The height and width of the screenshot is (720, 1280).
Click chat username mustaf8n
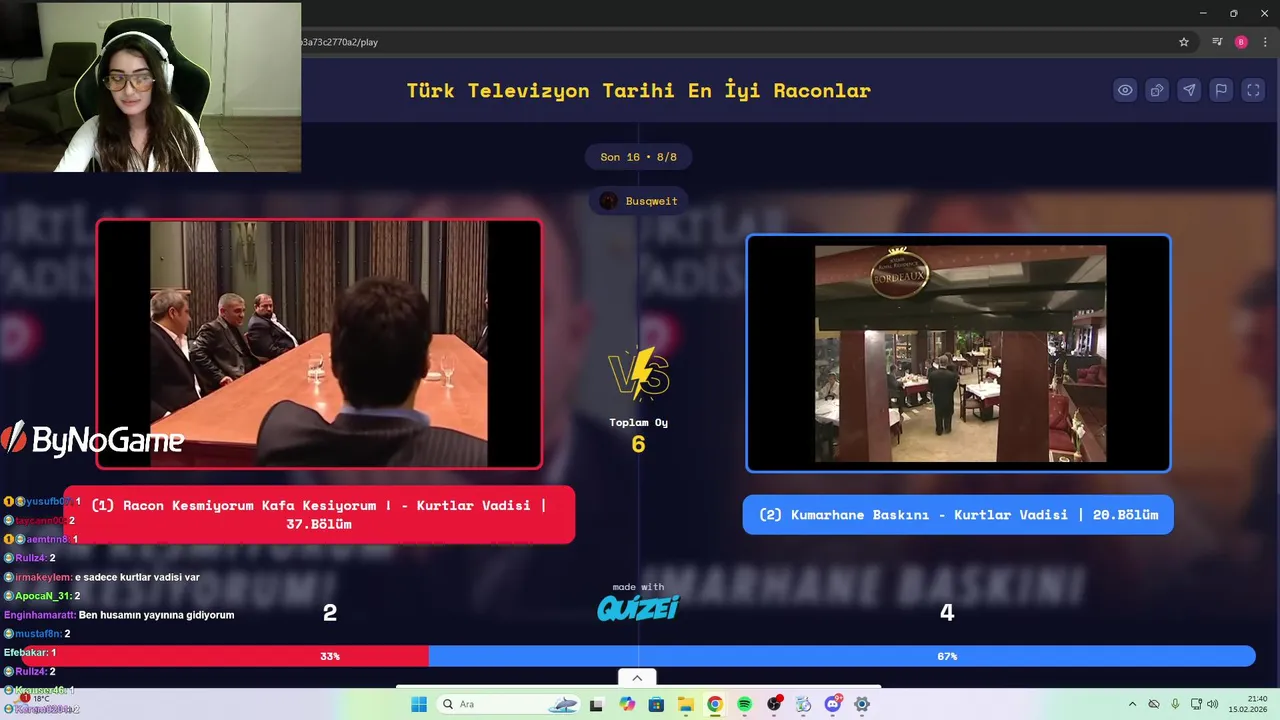(x=37, y=634)
